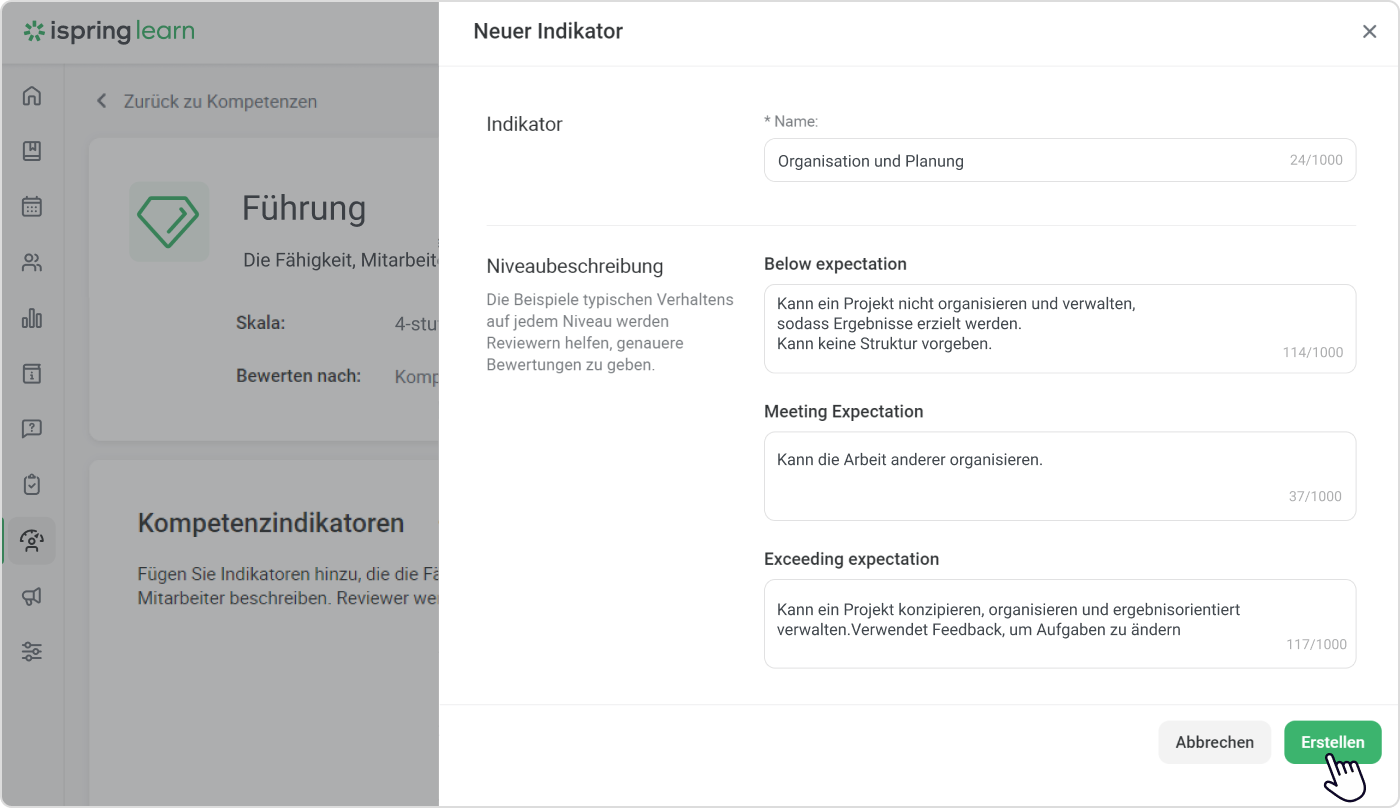This screenshot has width=1400, height=808.
Task: Click the Skala: label
Action: [261, 323]
